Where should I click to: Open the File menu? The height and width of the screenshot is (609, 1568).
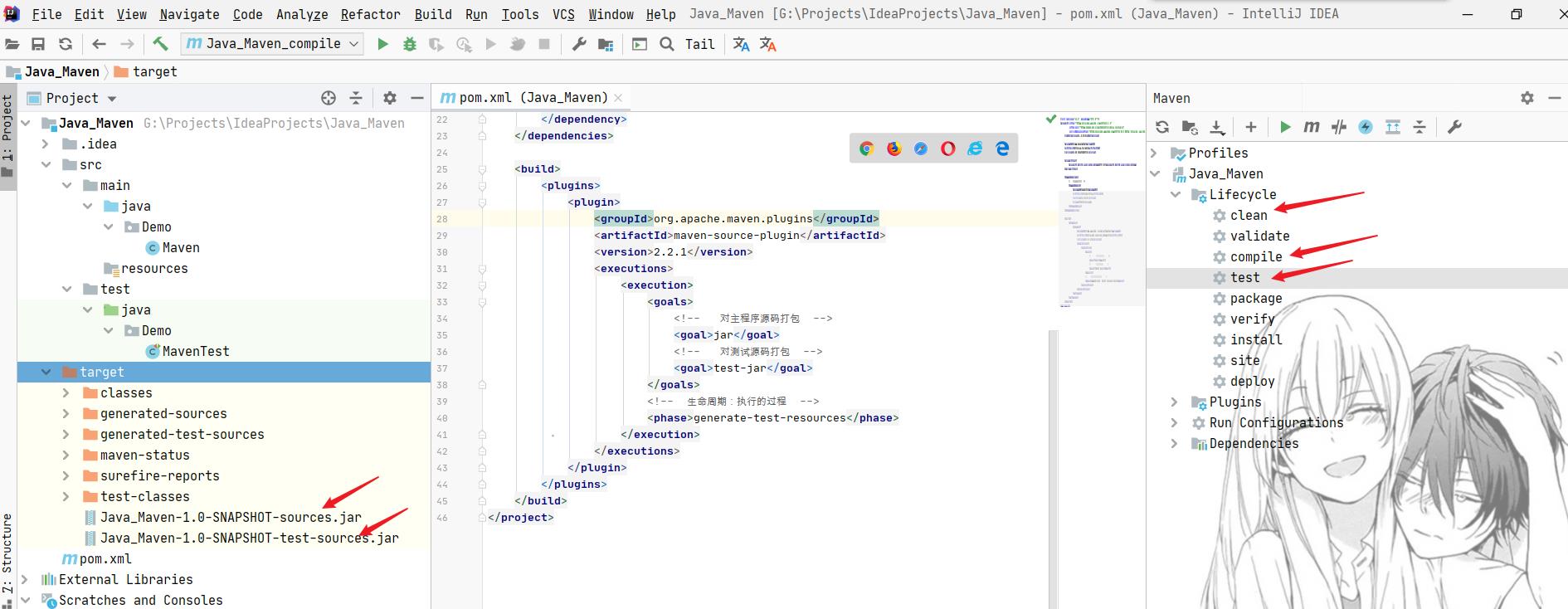[x=46, y=14]
